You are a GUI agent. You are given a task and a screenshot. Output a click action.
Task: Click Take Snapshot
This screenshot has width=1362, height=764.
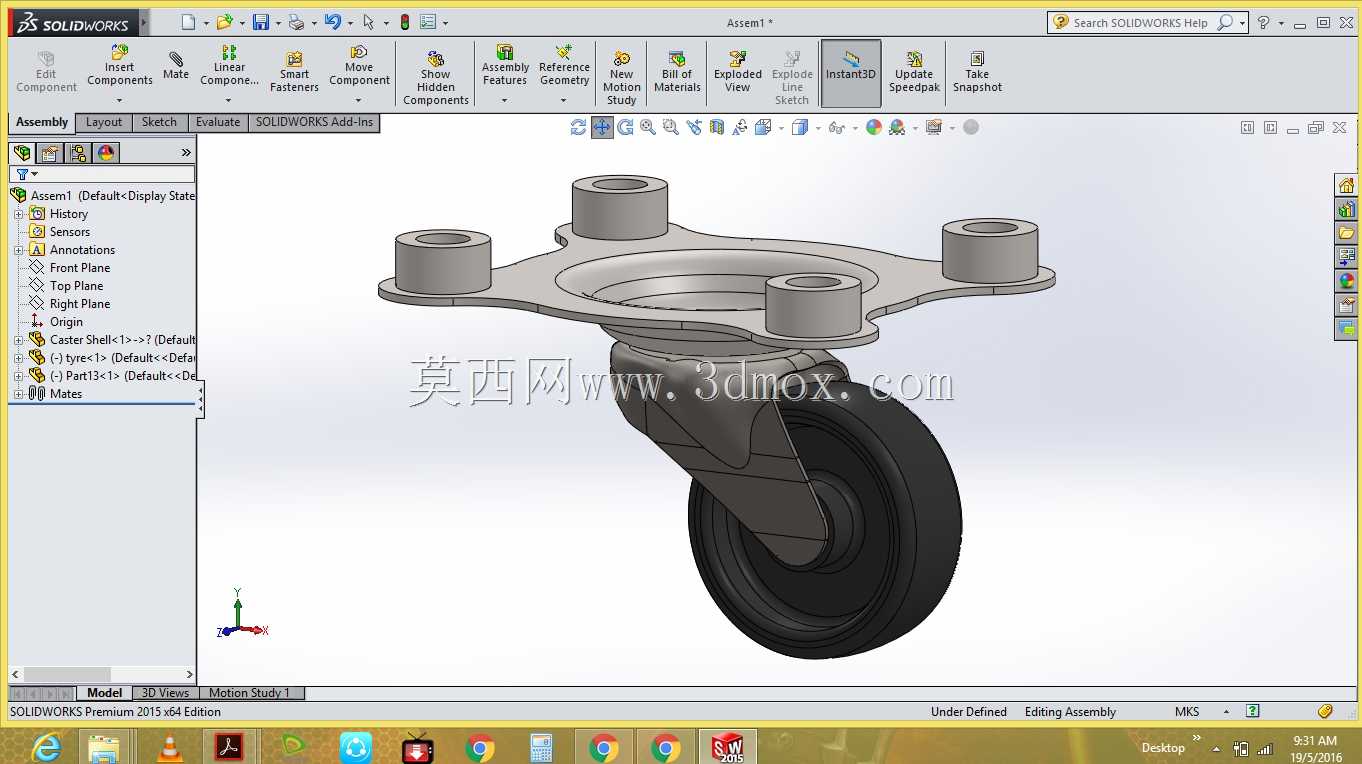pos(977,72)
